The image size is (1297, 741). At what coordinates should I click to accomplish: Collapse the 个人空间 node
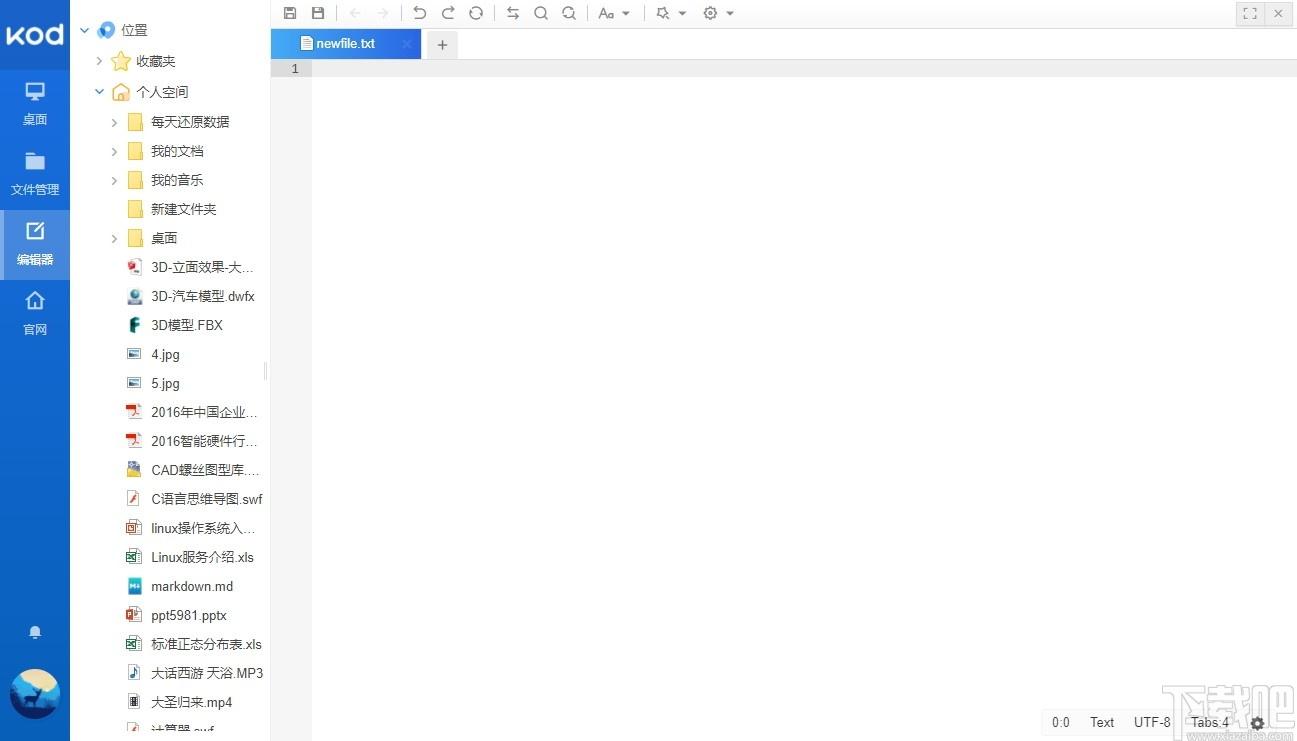point(99,92)
